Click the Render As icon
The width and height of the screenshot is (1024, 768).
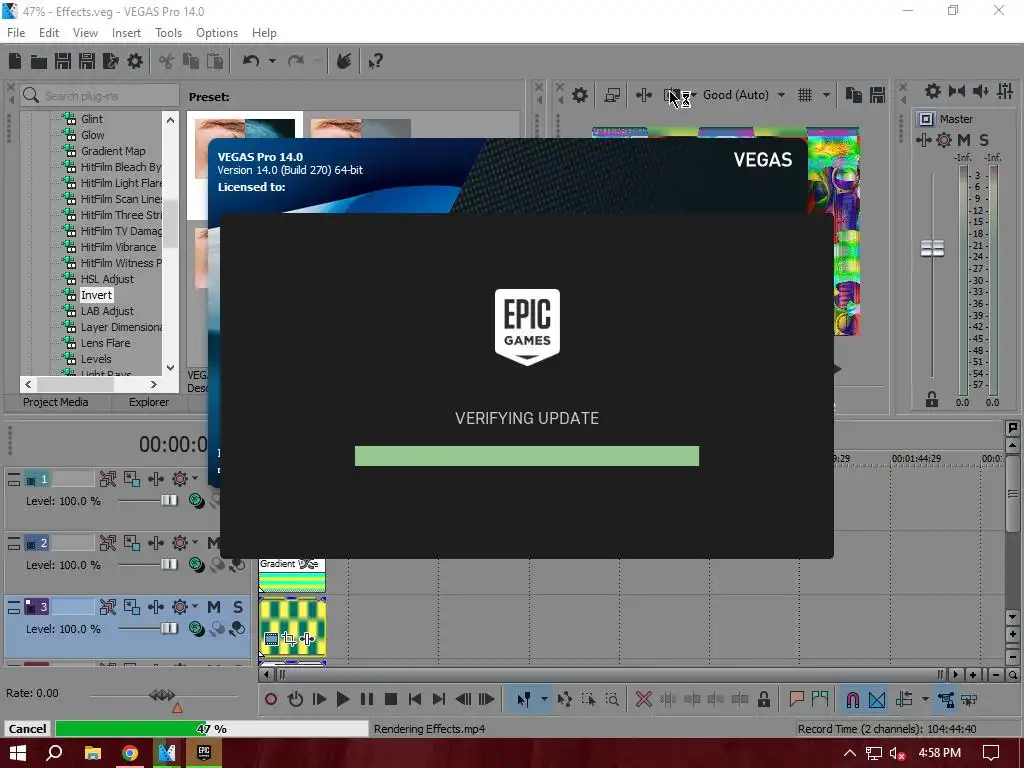tap(111, 61)
